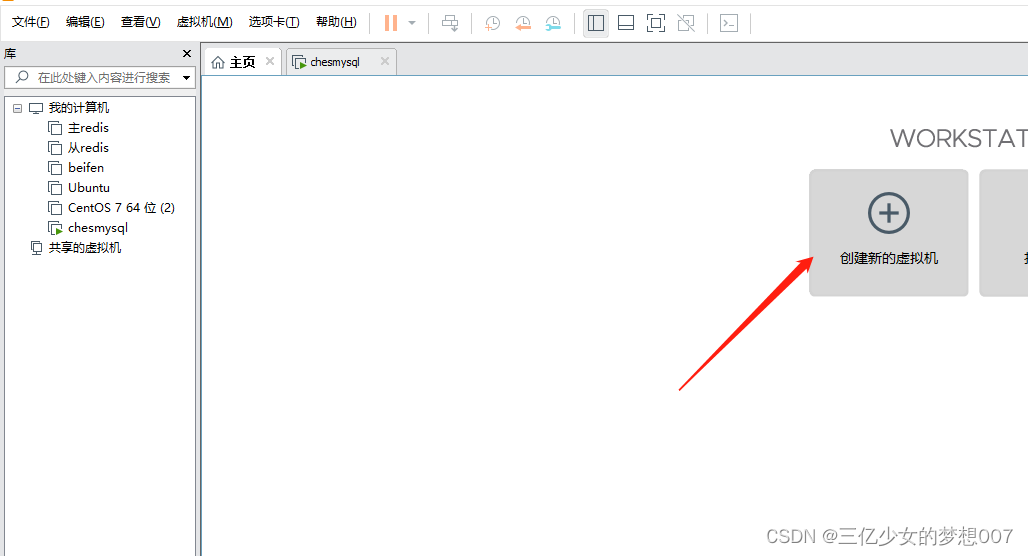The width and height of the screenshot is (1028, 556).
Task: Open the snapshot manager icon
Action: [x=553, y=23]
